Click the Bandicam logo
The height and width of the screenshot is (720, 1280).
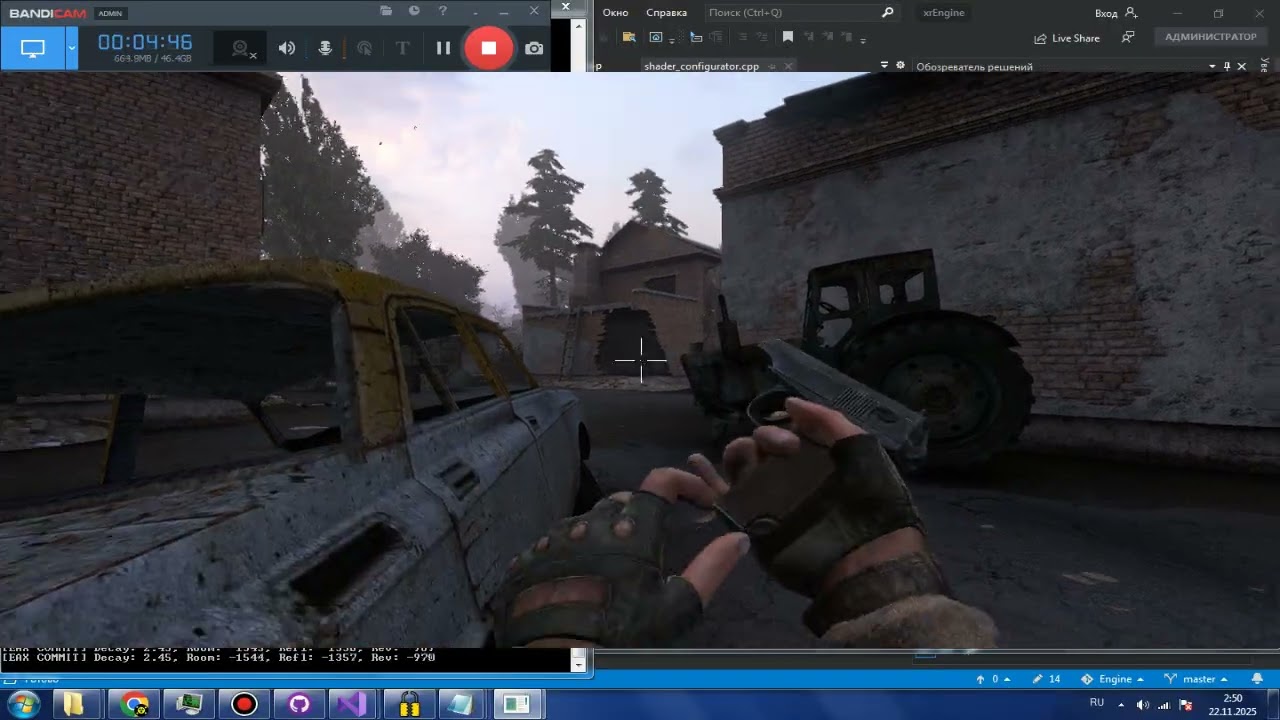coord(48,13)
